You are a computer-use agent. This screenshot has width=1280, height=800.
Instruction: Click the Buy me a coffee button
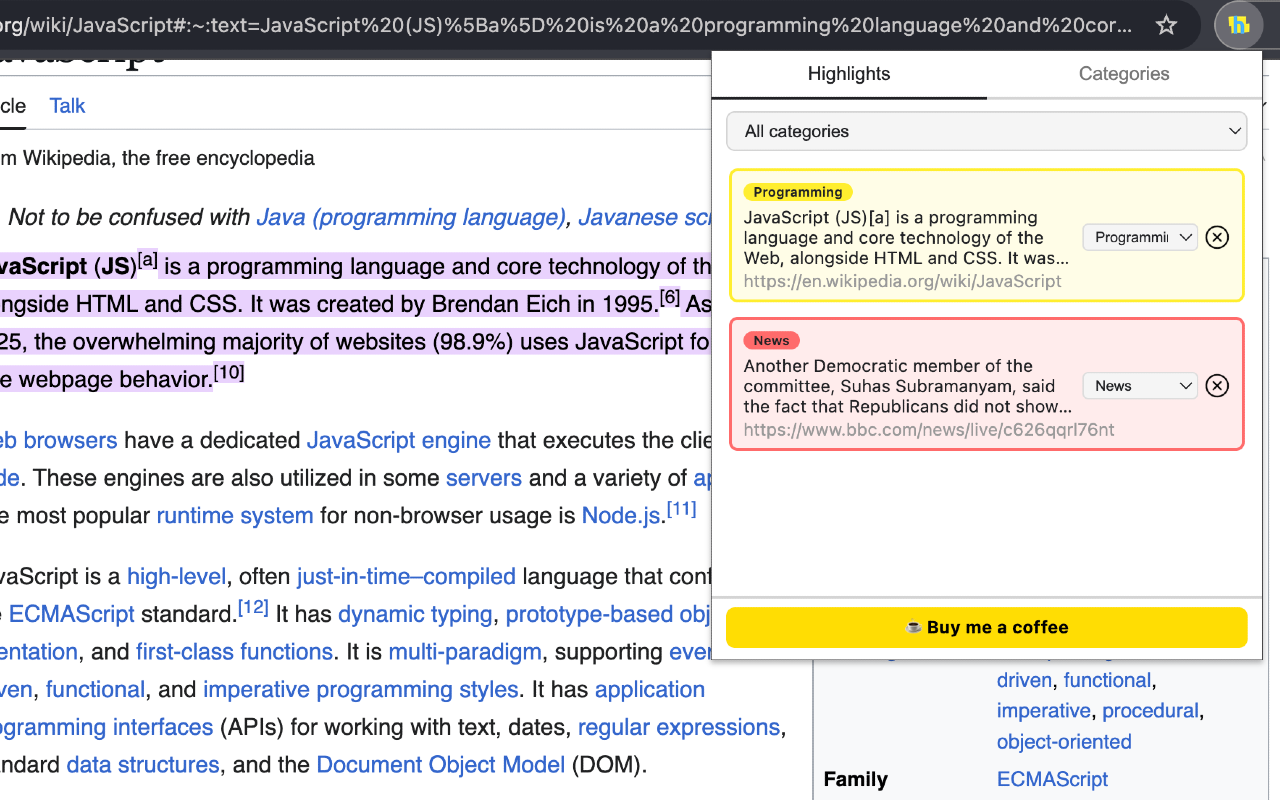[987, 627]
